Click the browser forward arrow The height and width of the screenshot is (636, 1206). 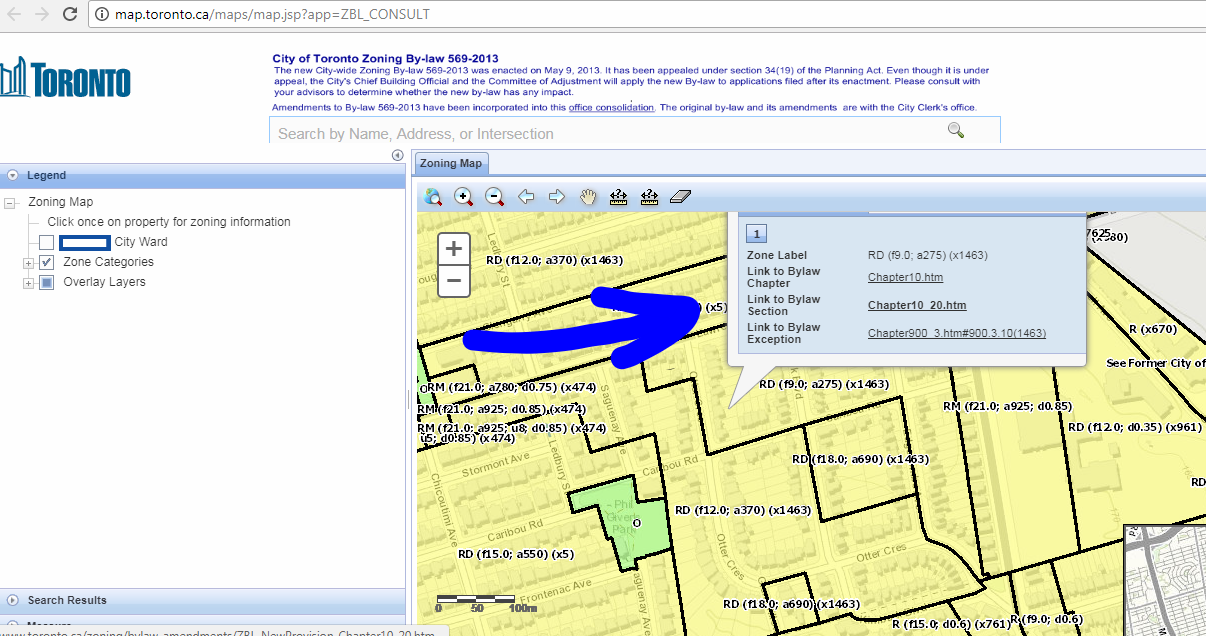[41, 14]
